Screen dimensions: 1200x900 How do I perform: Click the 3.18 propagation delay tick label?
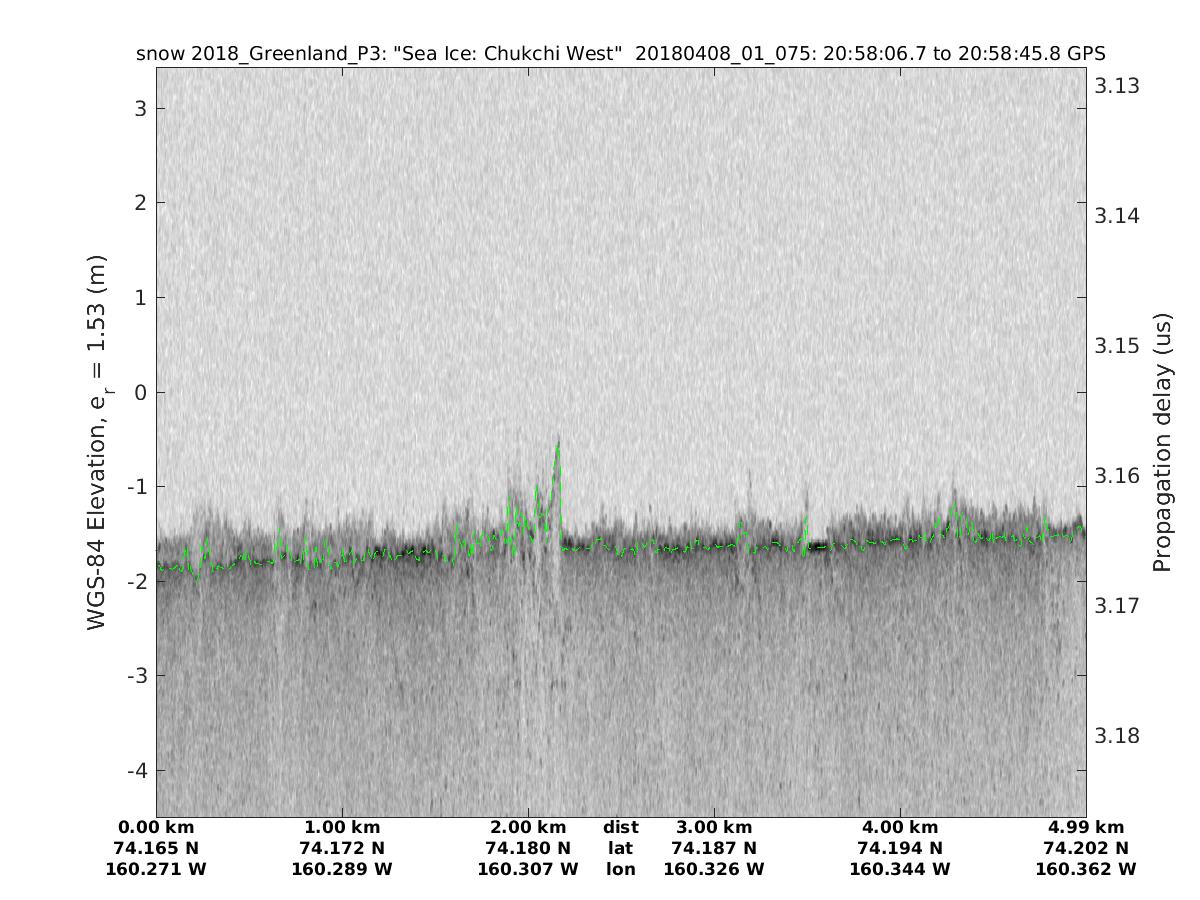point(1116,736)
